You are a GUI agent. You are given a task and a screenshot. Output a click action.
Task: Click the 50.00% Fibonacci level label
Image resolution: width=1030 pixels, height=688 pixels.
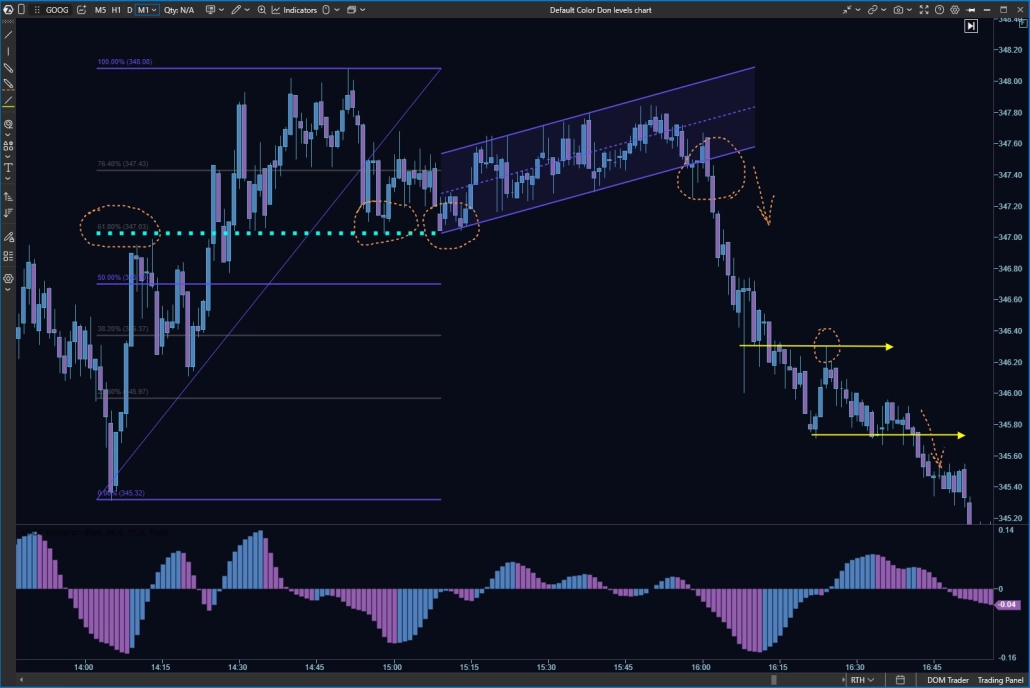[x=121, y=277]
